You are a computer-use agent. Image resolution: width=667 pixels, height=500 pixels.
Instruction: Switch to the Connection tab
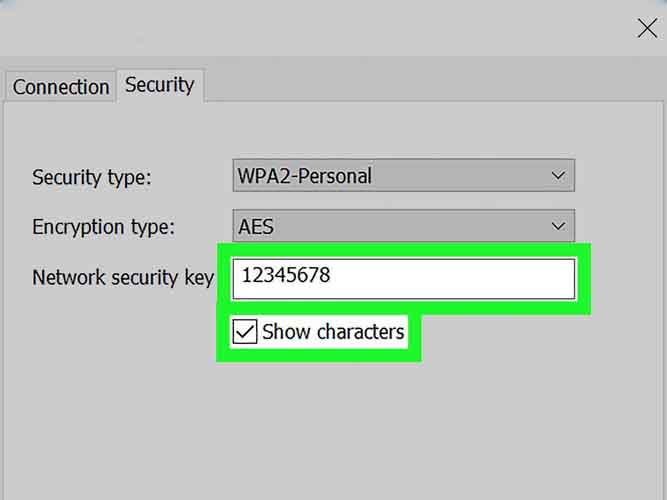[x=60, y=87]
